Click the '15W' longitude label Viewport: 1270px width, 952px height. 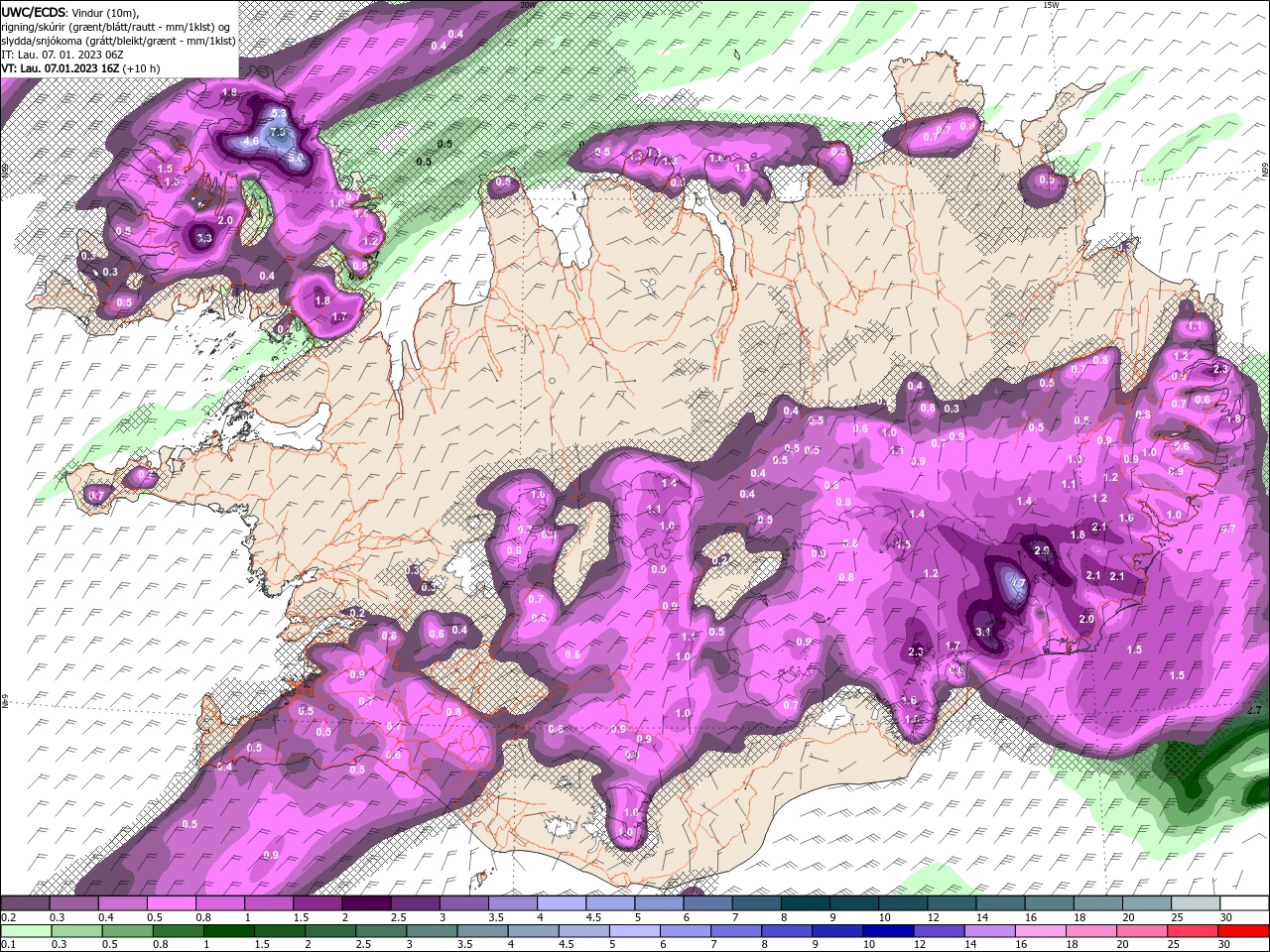click(1051, 5)
